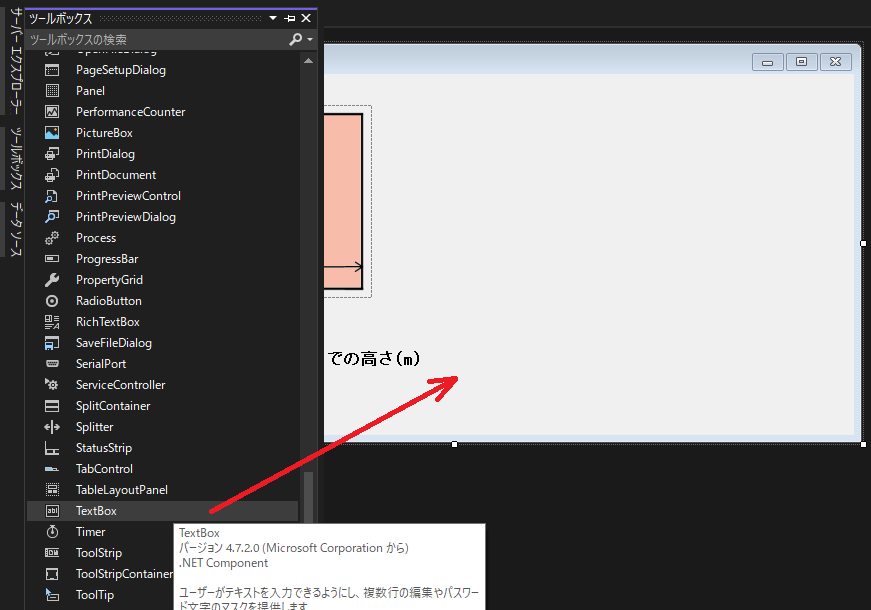Screen dimensions: 871x610
Task: Click the Process gears icon
Action: click(x=52, y=238)
